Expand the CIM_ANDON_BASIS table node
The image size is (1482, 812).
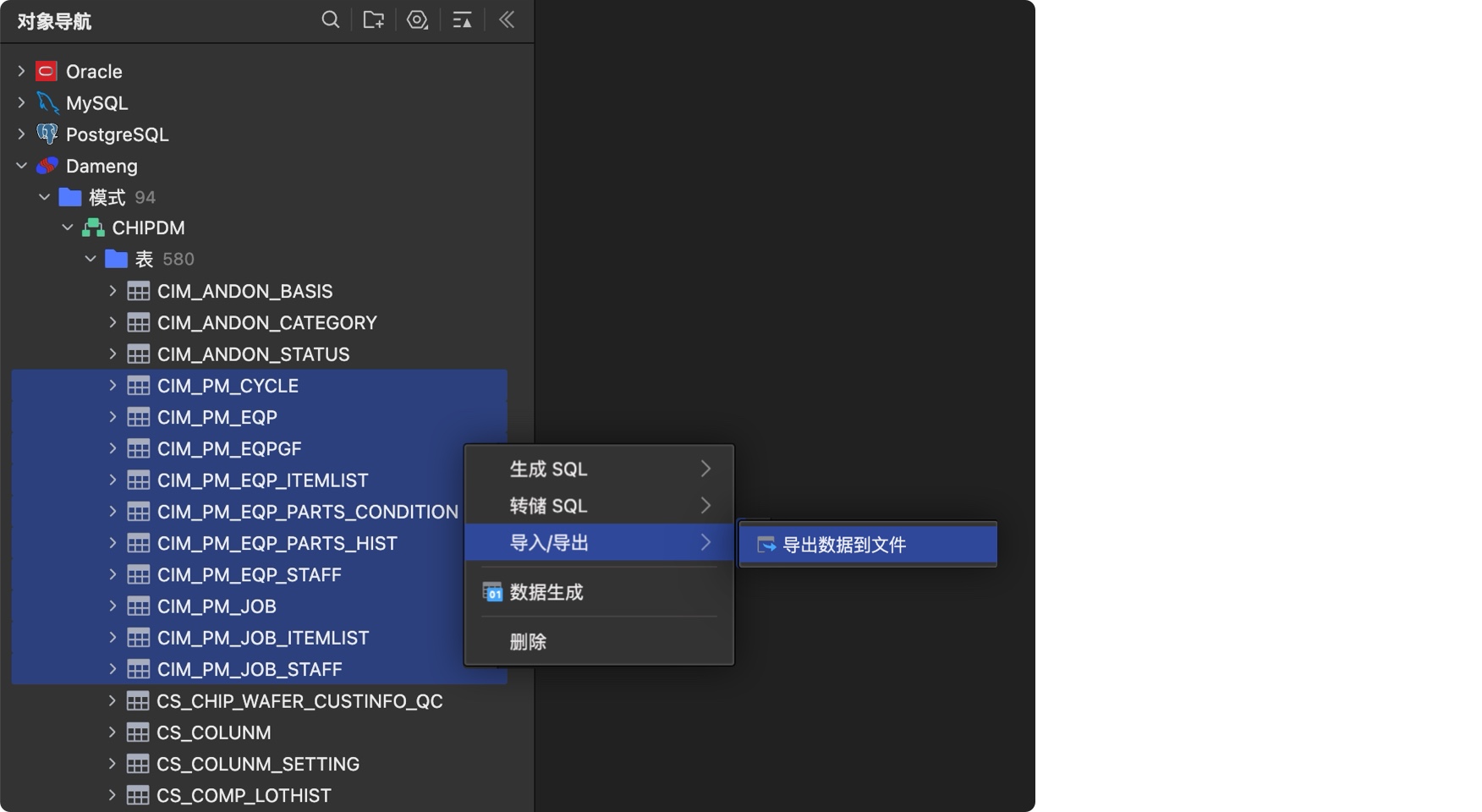pyautogui.click(x=113, y=291)
